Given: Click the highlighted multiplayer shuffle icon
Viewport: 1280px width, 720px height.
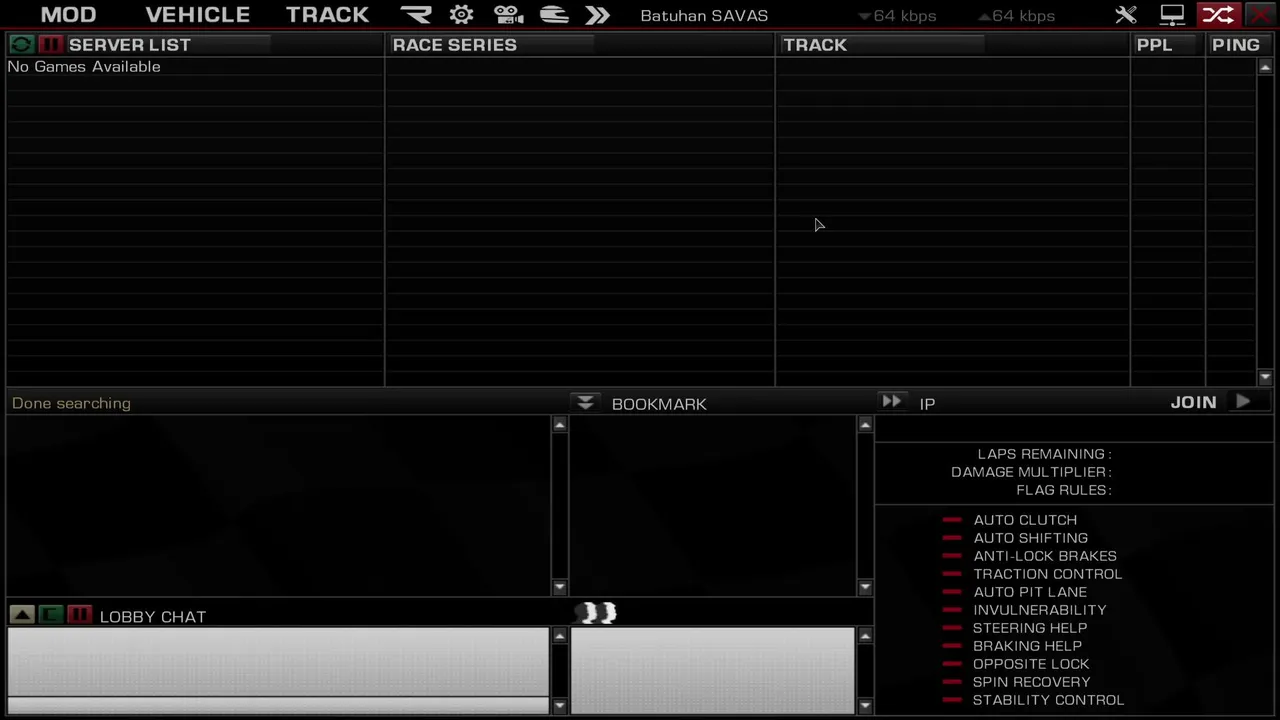Looking at the screenshot, I should [x=1218, y=15].
